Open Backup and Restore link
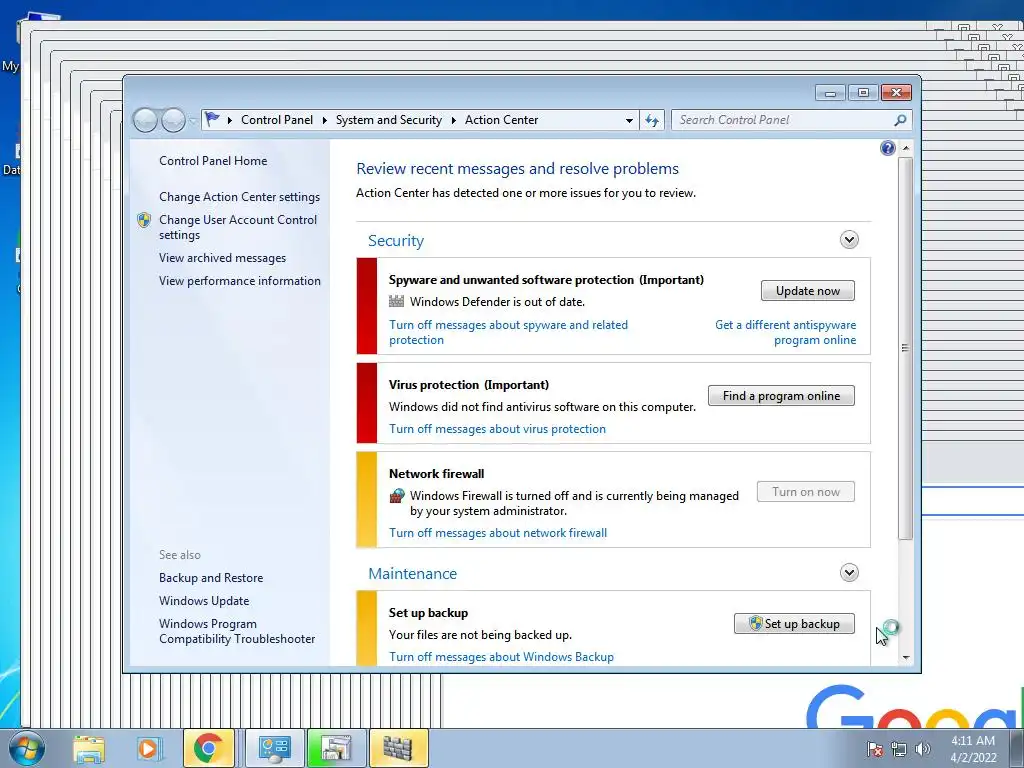 (211, 578)
